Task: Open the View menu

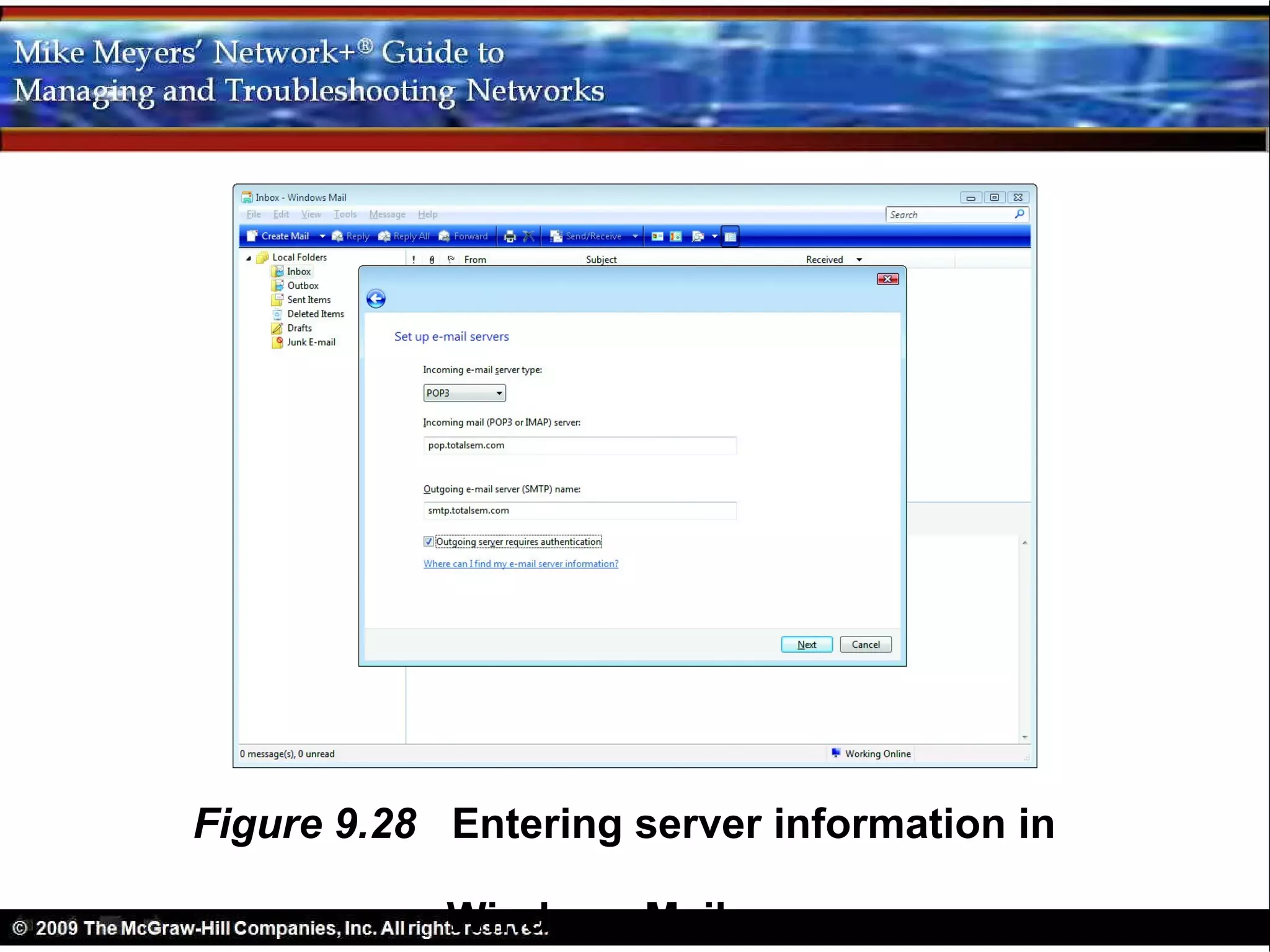Action: 311,214
